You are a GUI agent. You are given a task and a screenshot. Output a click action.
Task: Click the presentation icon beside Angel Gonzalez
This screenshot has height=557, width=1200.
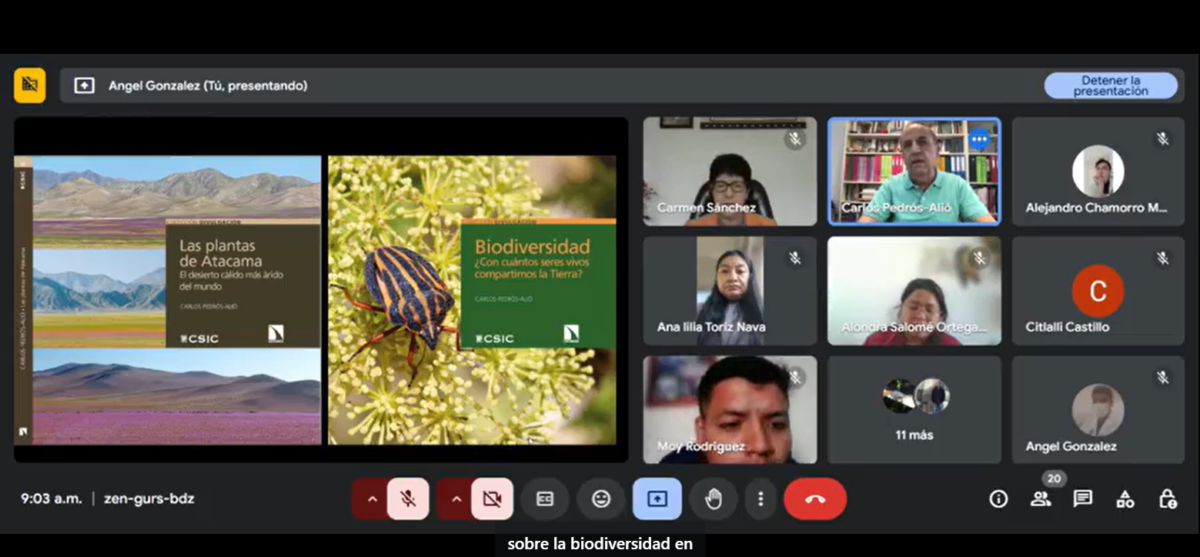pos(85,86)
